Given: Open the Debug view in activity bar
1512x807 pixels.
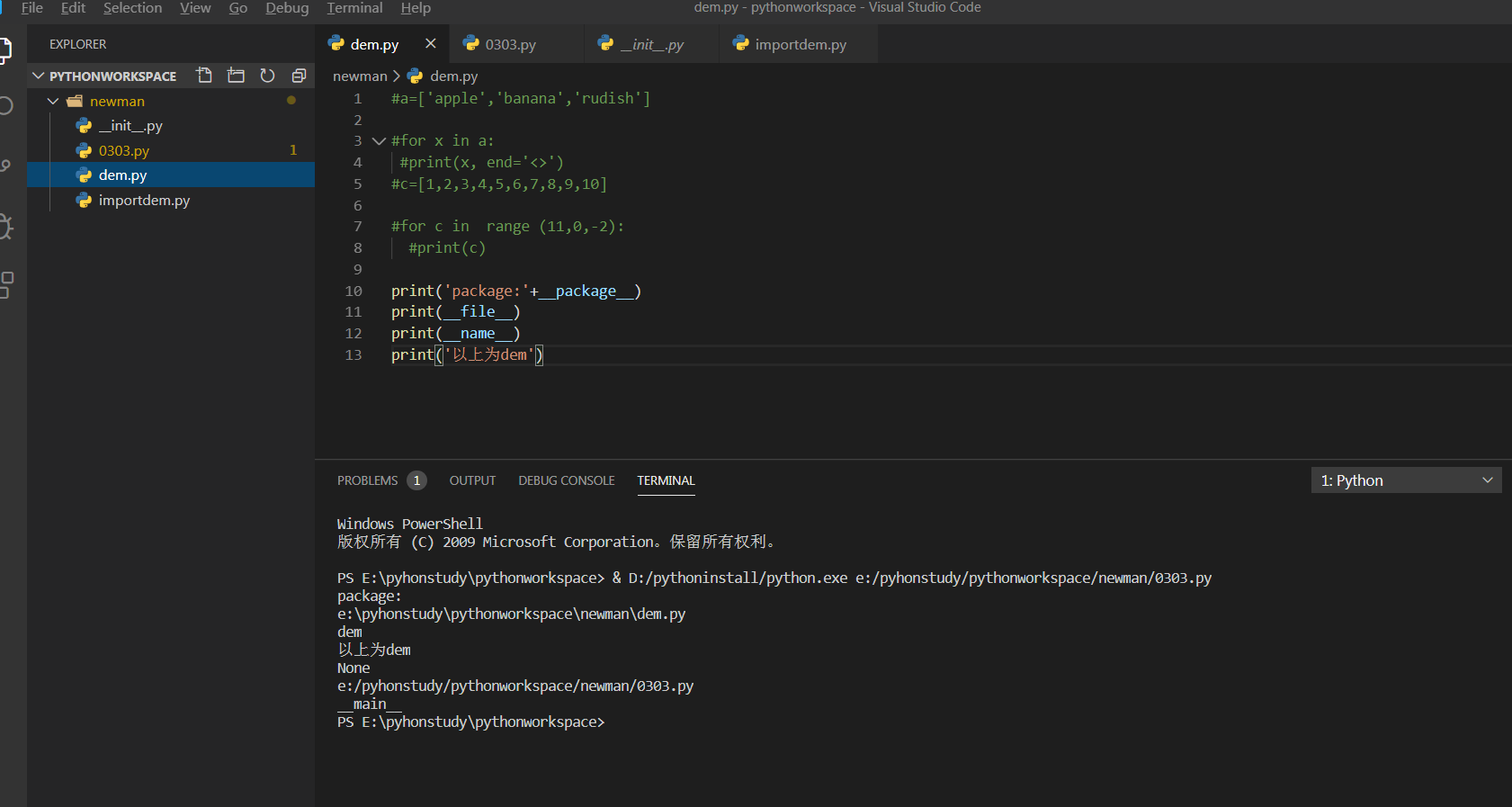Looking at the screenshot, I should (x=5, y=226).
